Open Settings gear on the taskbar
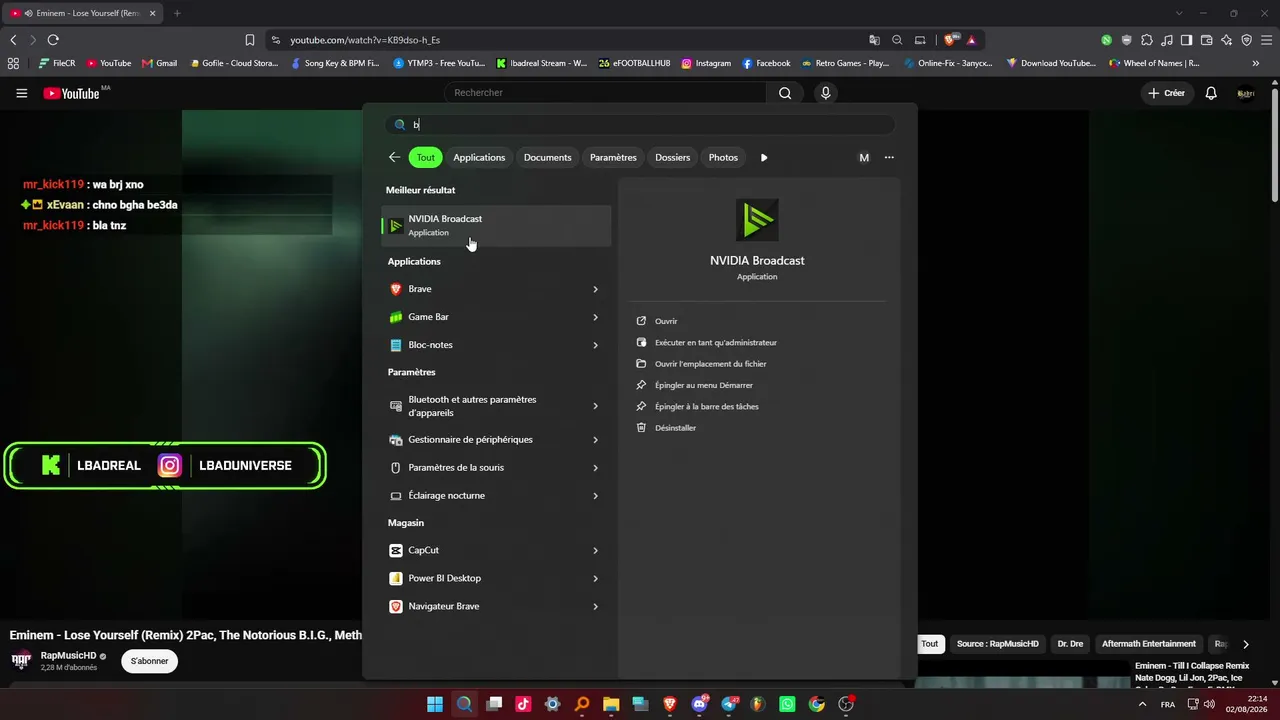 pyautogui.click(x=552, y=704)
